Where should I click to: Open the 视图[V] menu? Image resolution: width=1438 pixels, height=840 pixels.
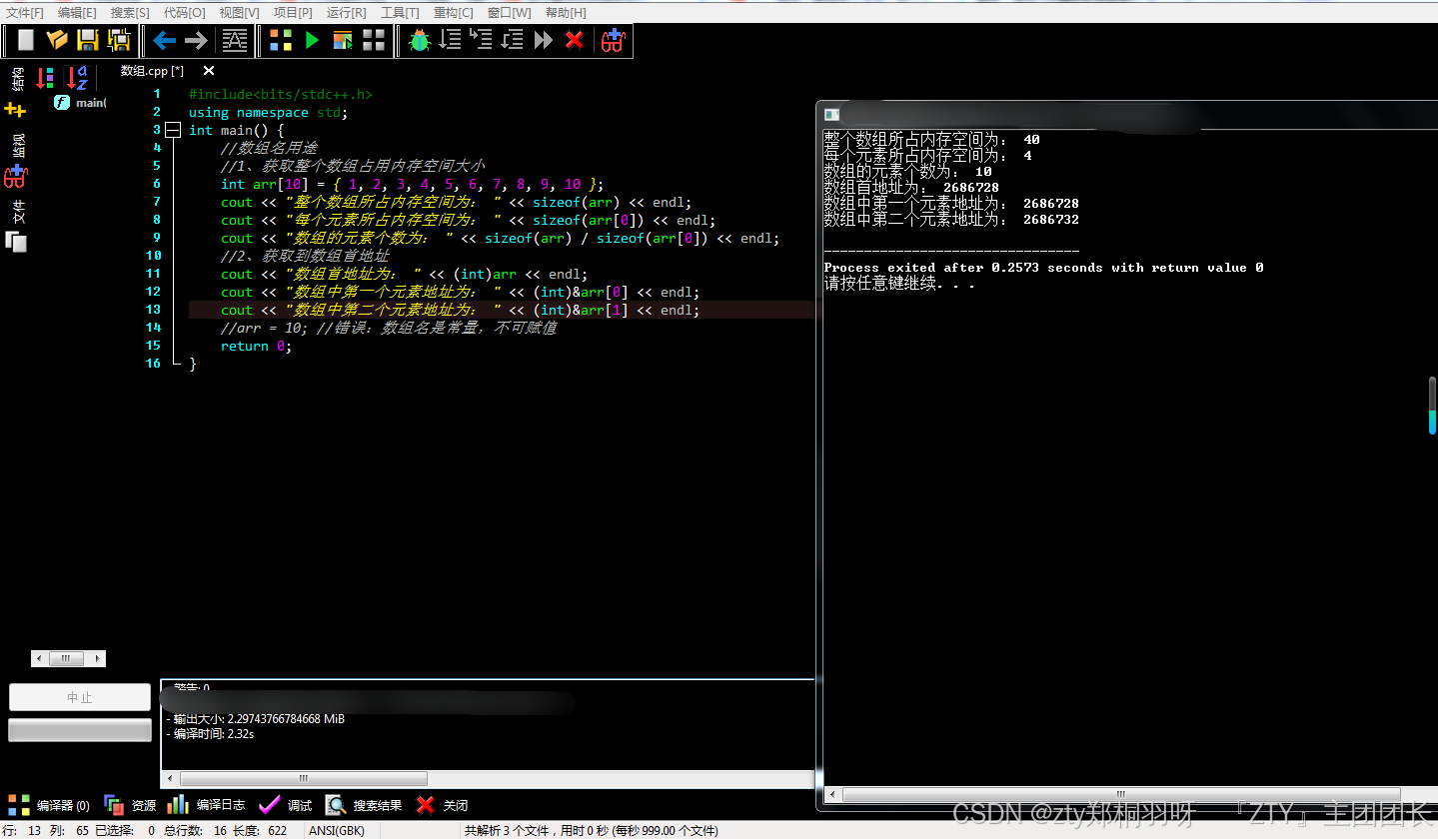[239, 12]
